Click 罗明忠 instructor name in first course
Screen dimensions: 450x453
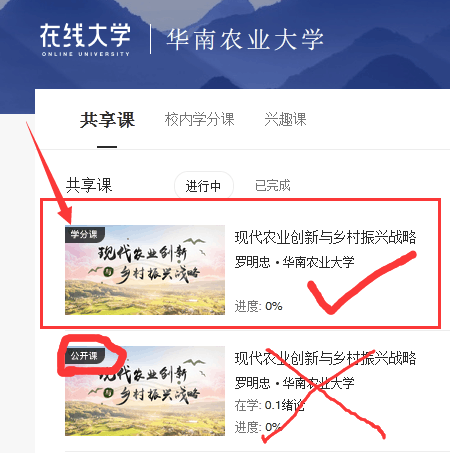tap(252, 262)
